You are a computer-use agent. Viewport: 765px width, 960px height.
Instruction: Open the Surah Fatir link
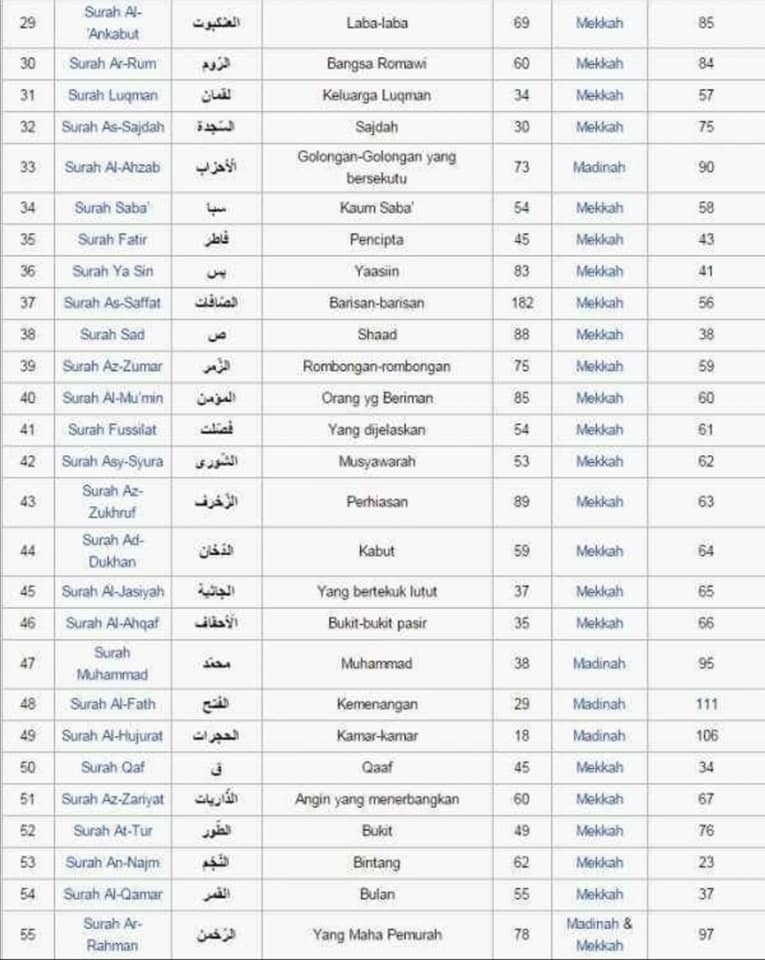coord(113,240)
